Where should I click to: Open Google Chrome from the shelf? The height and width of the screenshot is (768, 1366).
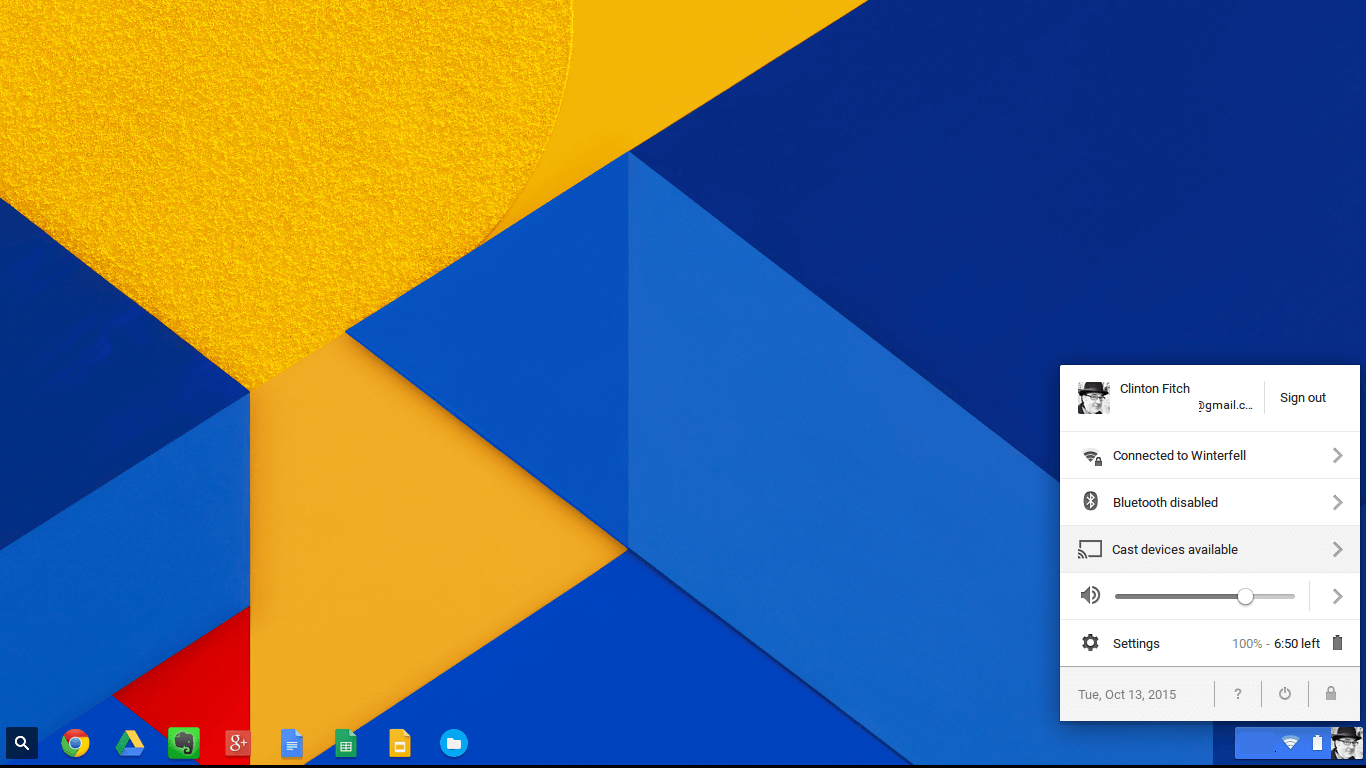[75, 743]
